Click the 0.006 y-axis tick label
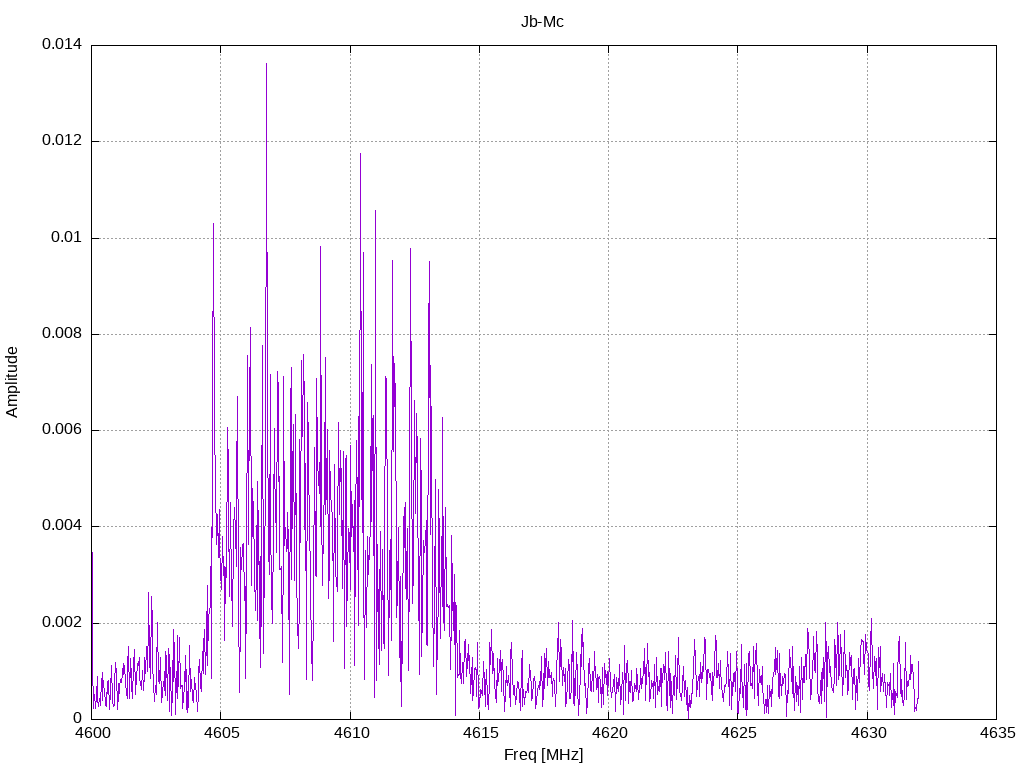The image size is (1024, 768). [61, 430]
